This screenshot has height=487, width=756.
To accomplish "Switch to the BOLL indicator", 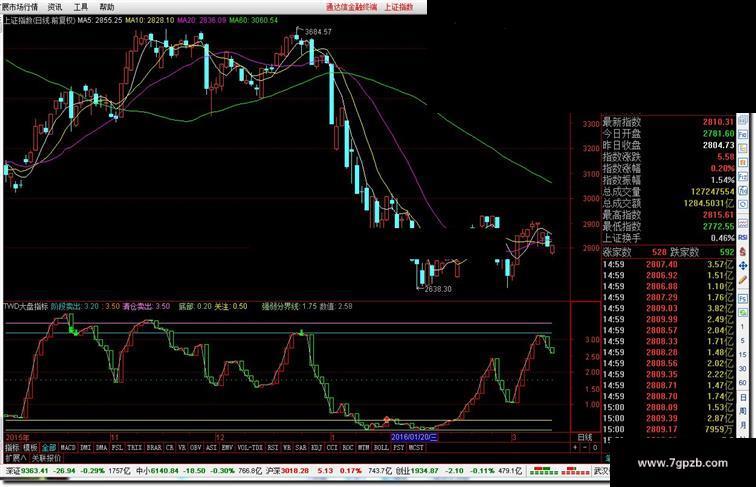I will (x=381, y=448).
